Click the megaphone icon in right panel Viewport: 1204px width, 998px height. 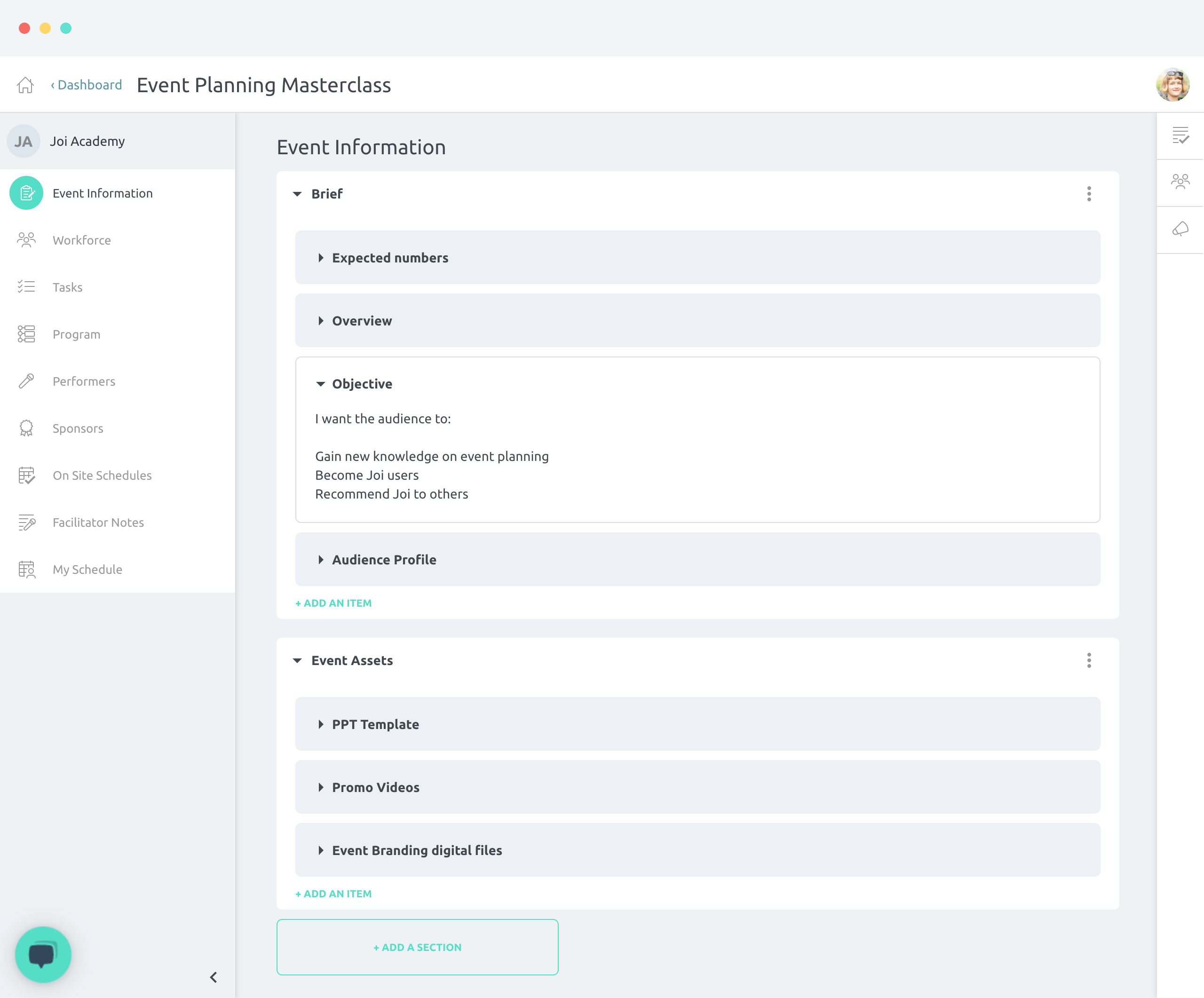pyautogui.click(x=1180, y=230)
